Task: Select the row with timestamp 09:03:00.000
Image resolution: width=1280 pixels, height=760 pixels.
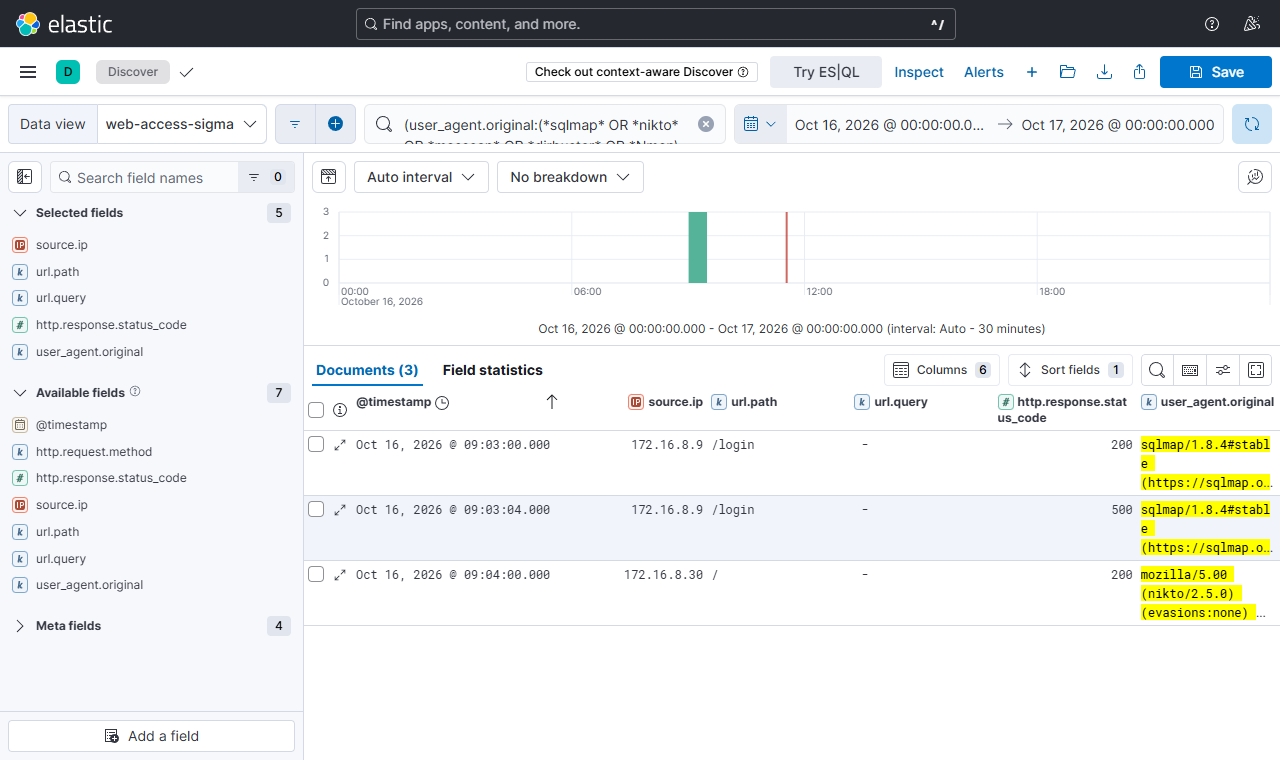Action: tap(316, 444)
